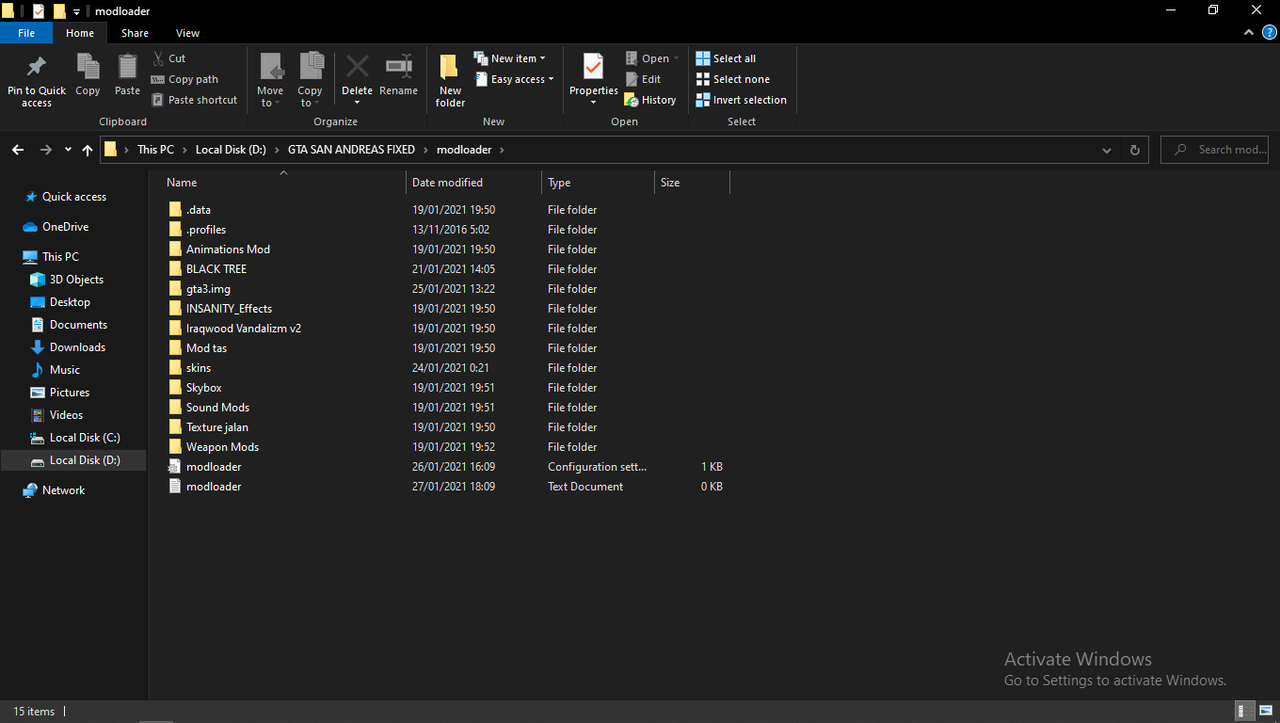Click Invert selection in ribbon
Screen dimensions: 1280x723
click(x=741, y=100)
